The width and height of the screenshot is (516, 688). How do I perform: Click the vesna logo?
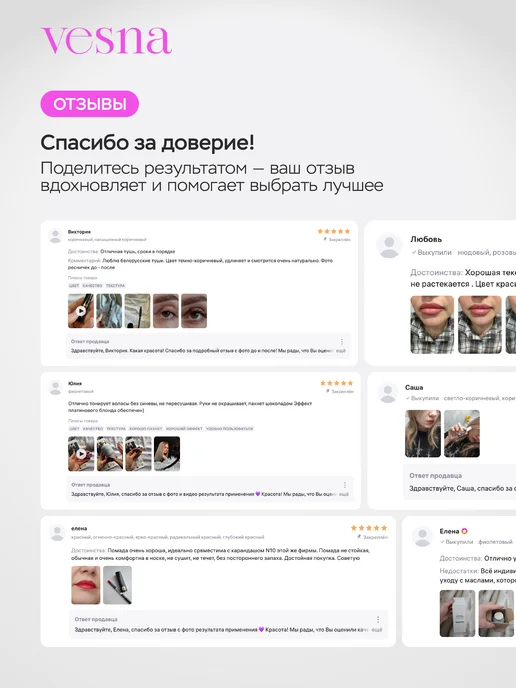tap(106, 40)
